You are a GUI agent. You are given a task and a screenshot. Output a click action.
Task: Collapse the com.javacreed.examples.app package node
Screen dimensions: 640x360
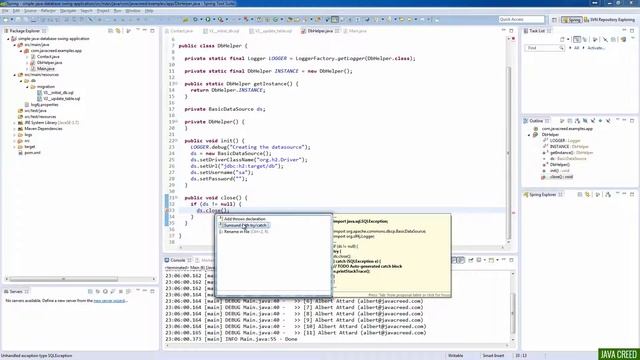21,51
